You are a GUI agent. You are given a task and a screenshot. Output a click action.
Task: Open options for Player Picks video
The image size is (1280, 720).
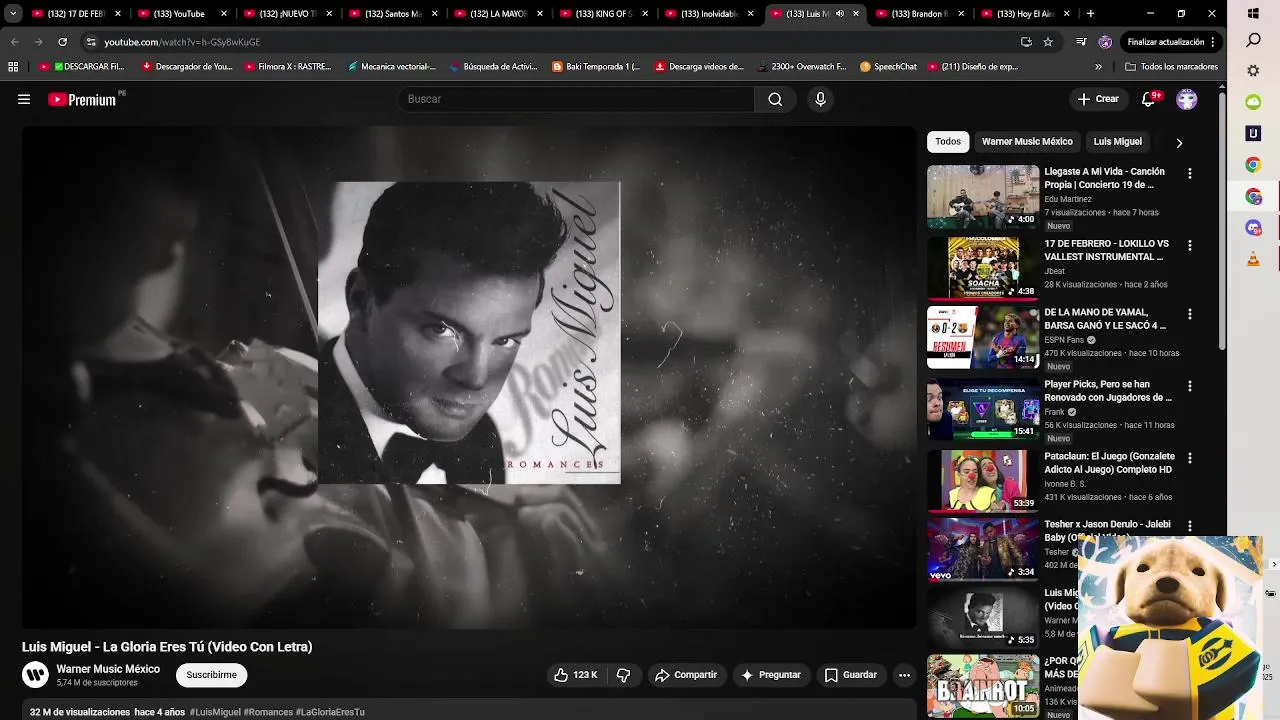pyautogui.click(x=1189, y=386)
